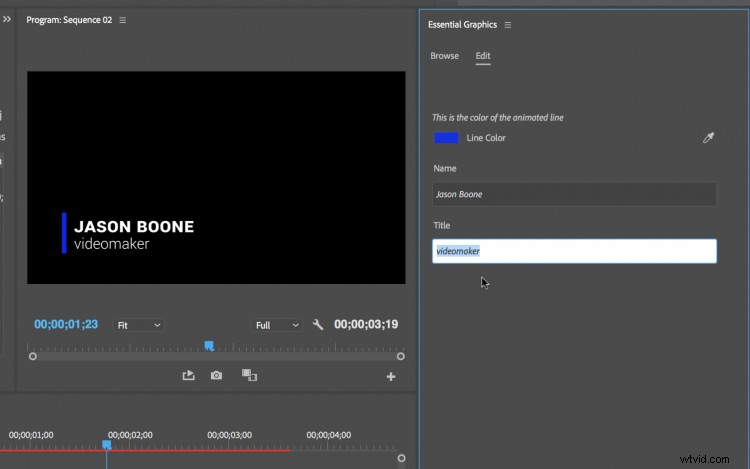Pick line color with the eyedropper
Image resolution: width=750 pixels, height=469 pixels.
(x=708, y=138)
